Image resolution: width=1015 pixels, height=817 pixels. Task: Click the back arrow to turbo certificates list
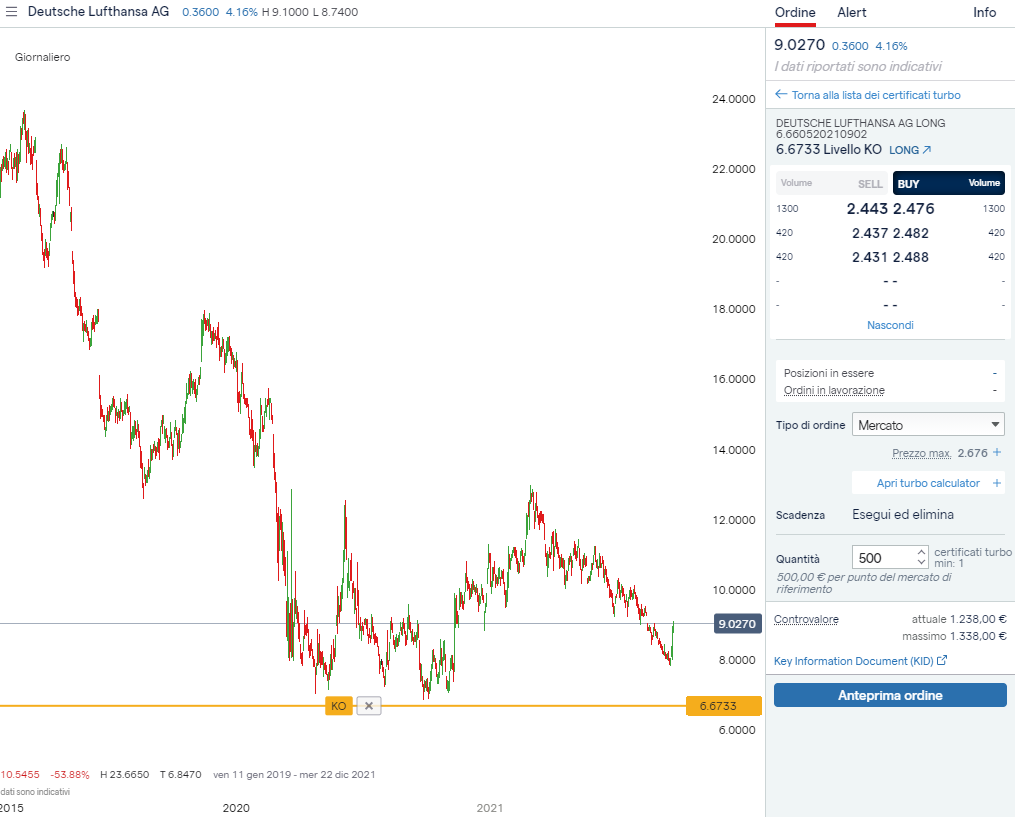(781, 95)
